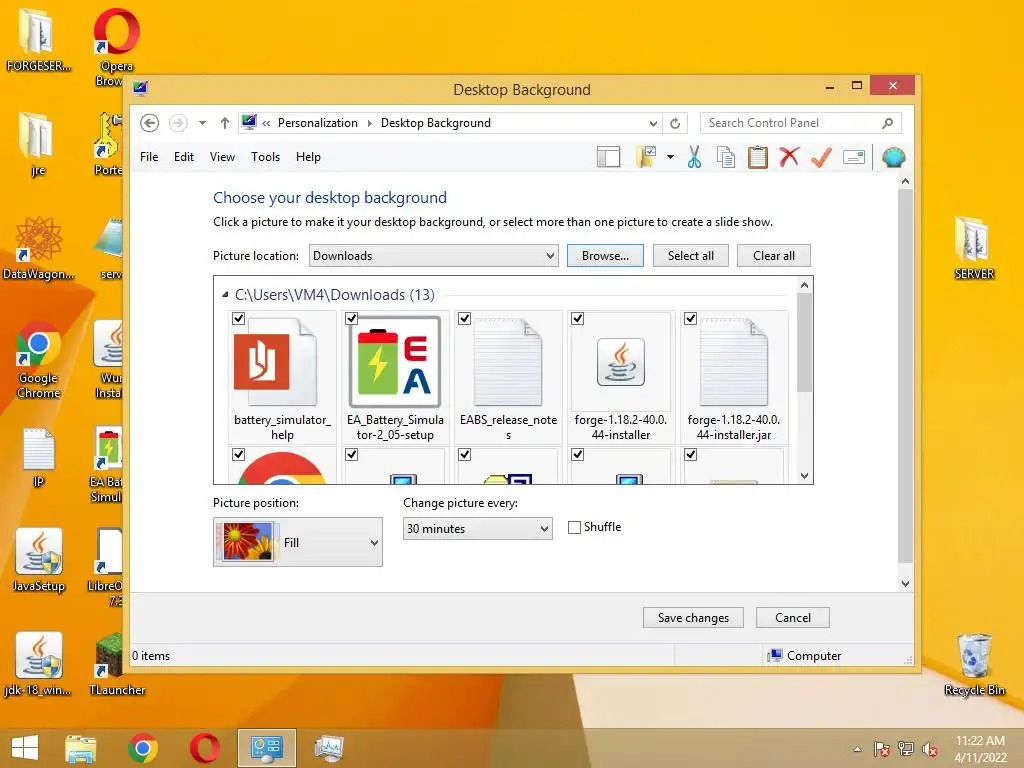The height and width of the screenshot is (768, 1024).
Task: Open the Start button on the taskbar
Action: [x=25, y=748]
